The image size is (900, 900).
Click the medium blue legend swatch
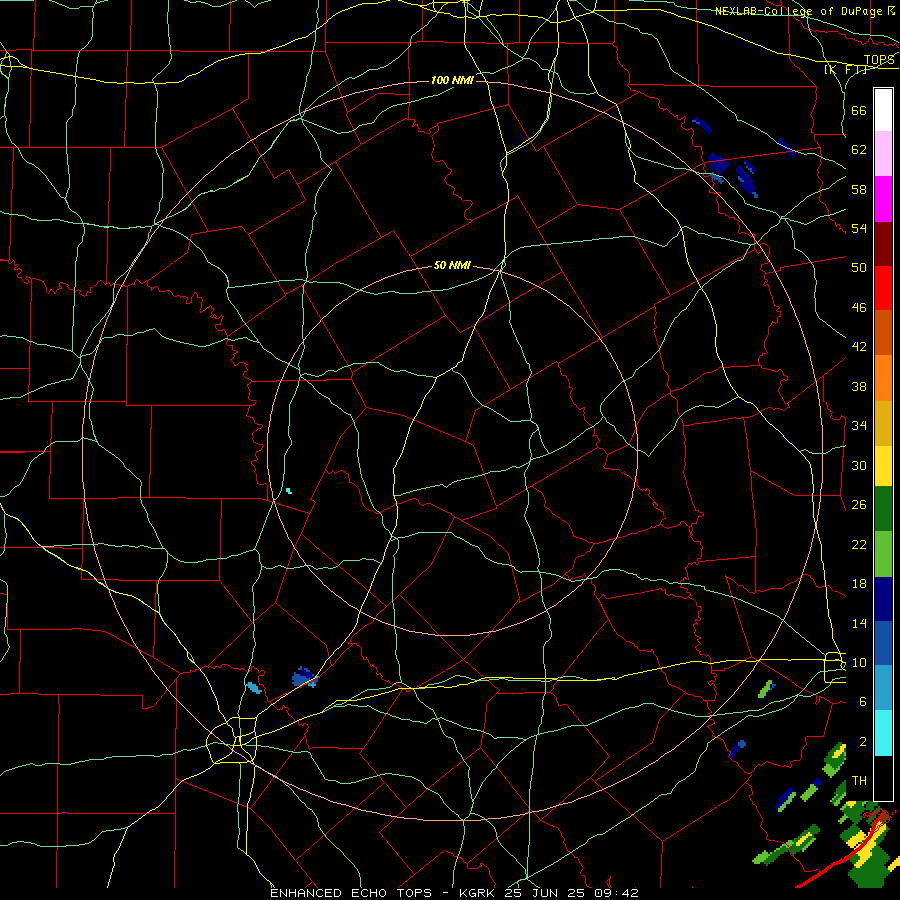(883, 643)
